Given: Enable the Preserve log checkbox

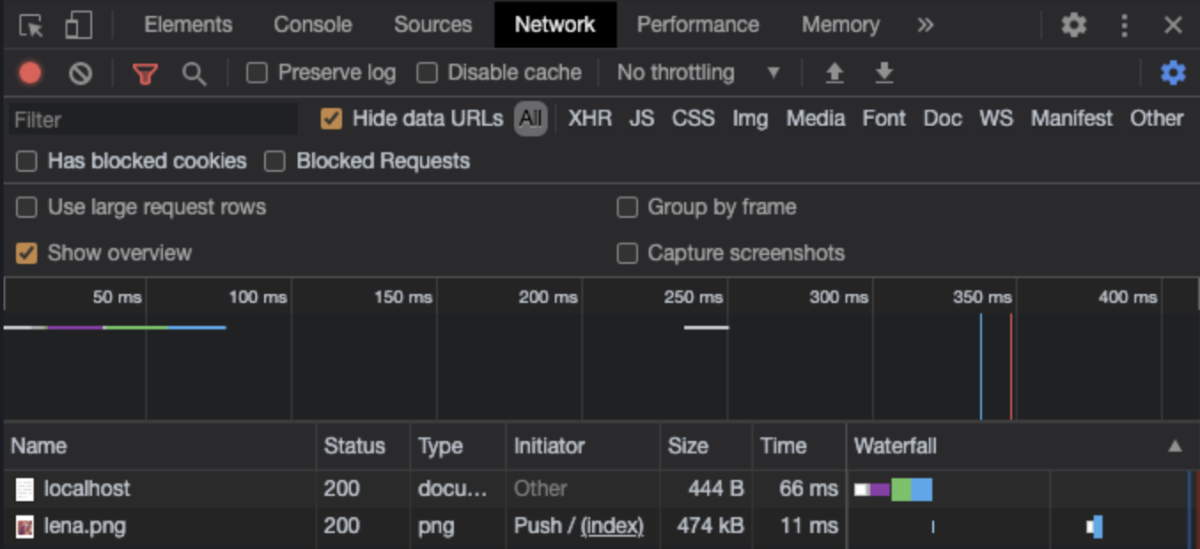Looking at the screenshot, I should (x=257, y=73).
